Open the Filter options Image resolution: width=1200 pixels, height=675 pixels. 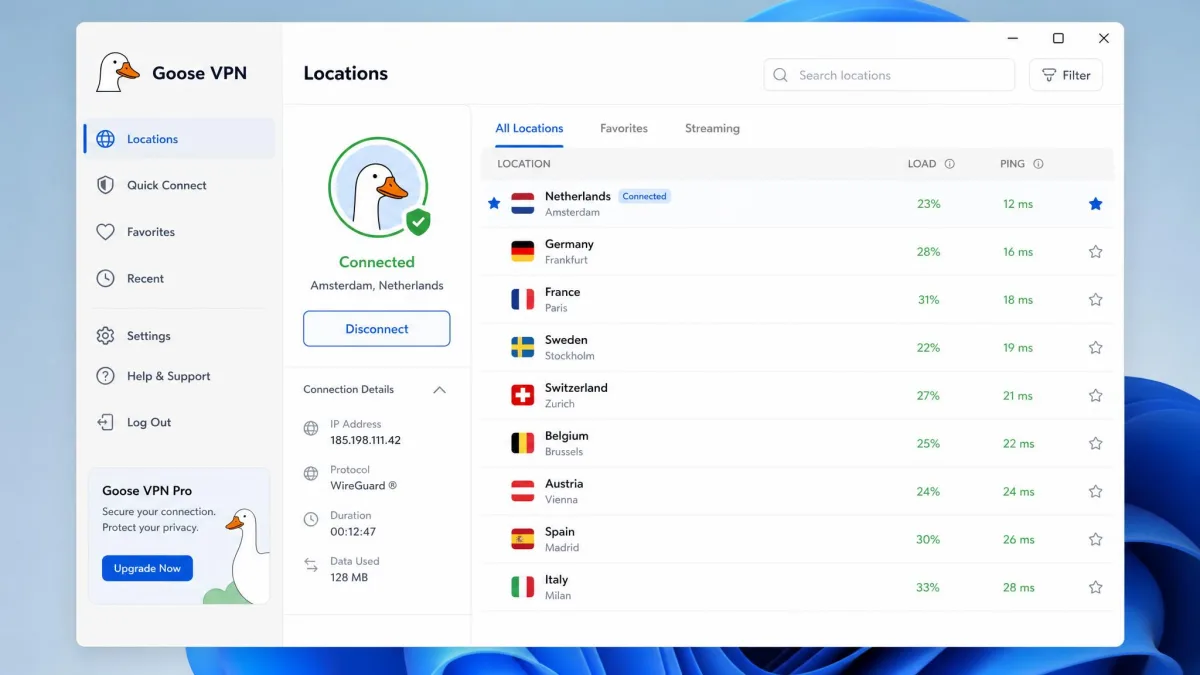(1066, 75)
